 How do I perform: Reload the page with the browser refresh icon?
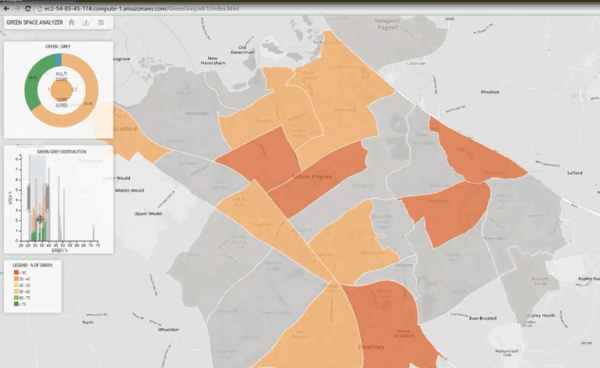[28, 8]
